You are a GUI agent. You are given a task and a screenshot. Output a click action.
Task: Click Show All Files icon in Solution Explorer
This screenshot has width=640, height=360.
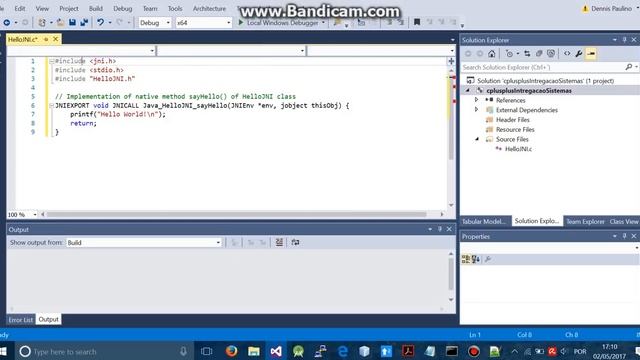pos(551,53)
